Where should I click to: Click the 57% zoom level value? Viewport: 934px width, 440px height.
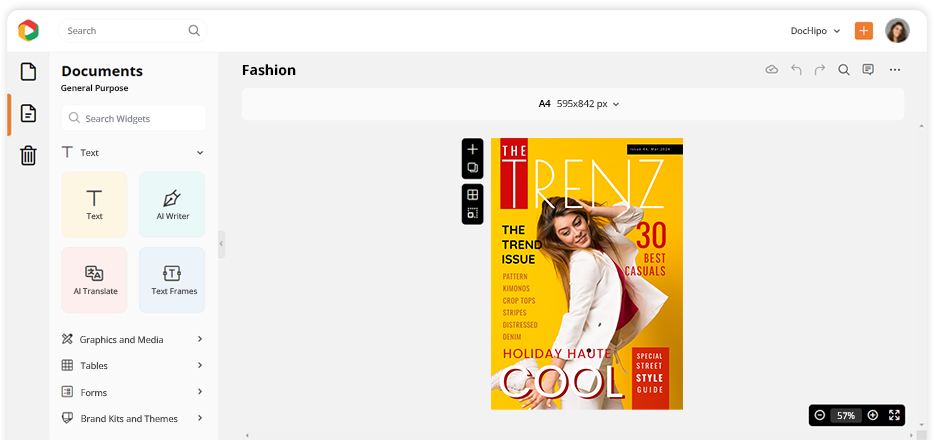[x=846, y=415]
